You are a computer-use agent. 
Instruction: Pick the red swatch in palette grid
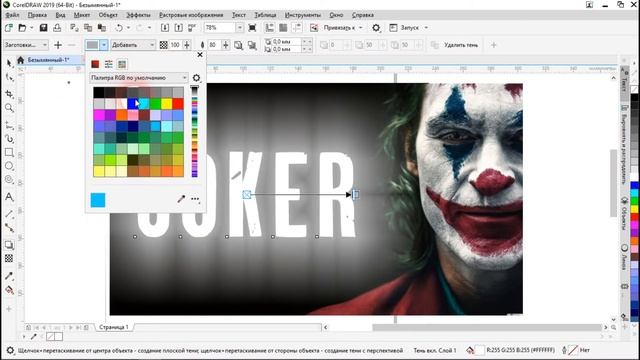pos(178,104)
